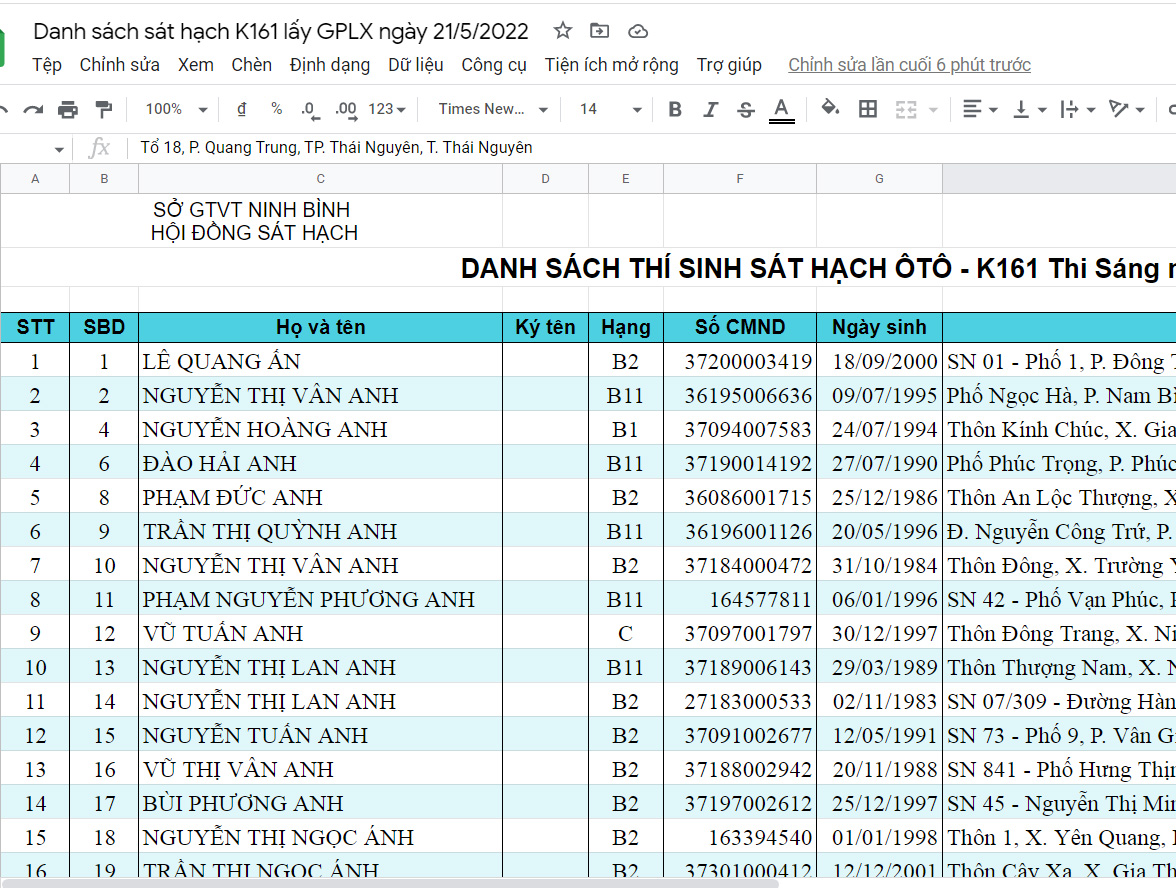This screenshot has width=1176, height=888.
Task: Click the Fill color paint bucket
Action: click(829, 109)
